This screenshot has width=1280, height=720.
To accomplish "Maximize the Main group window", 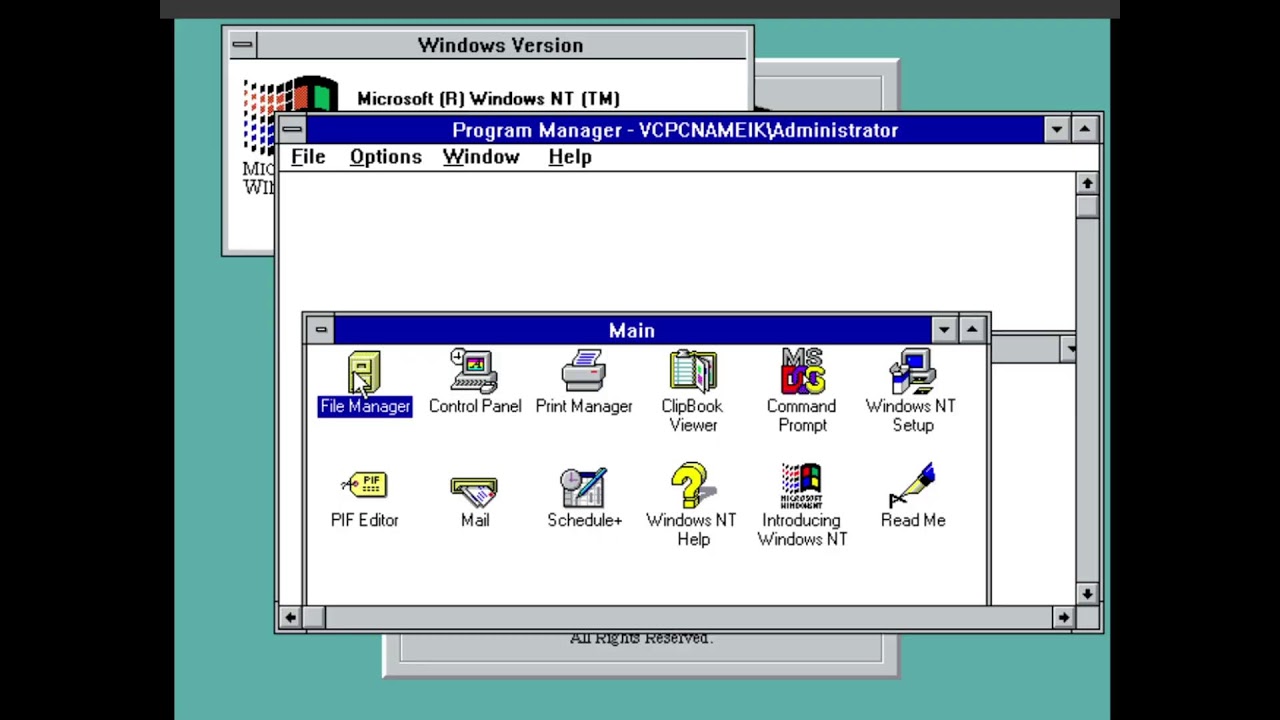I will (972, 330).
